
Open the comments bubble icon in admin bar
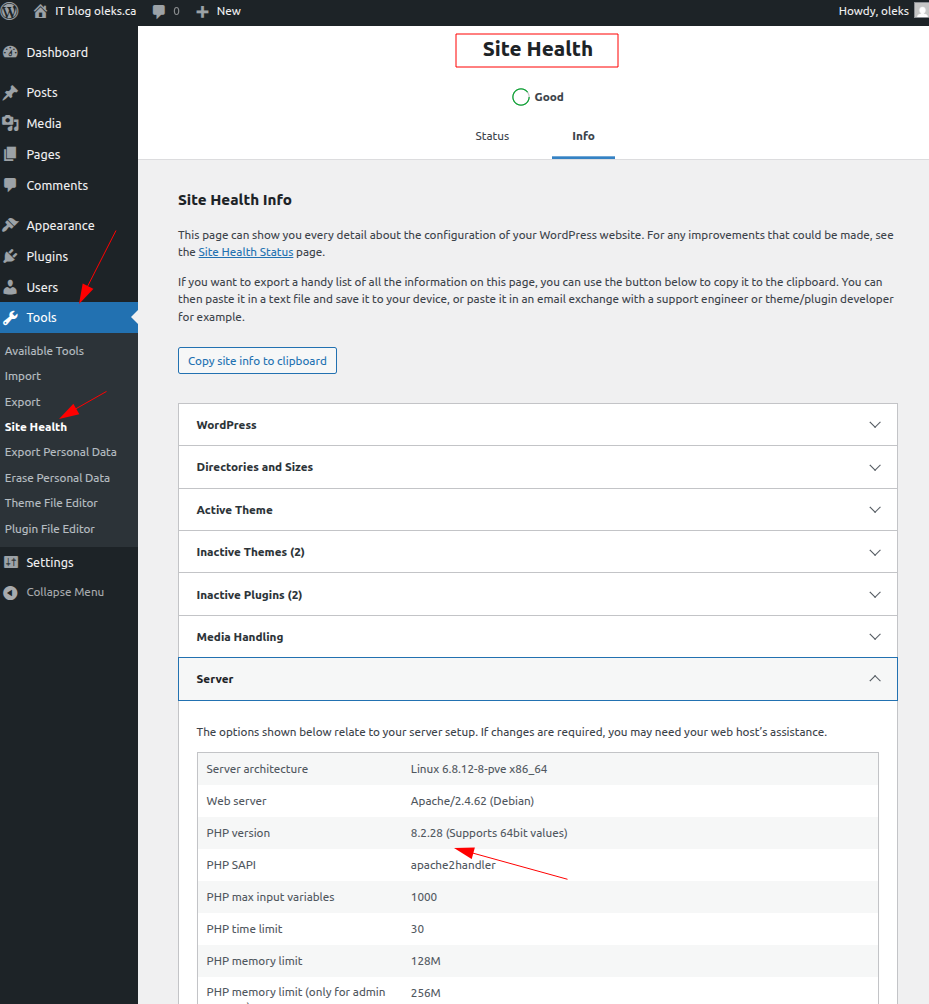click(x=159, y=12)
